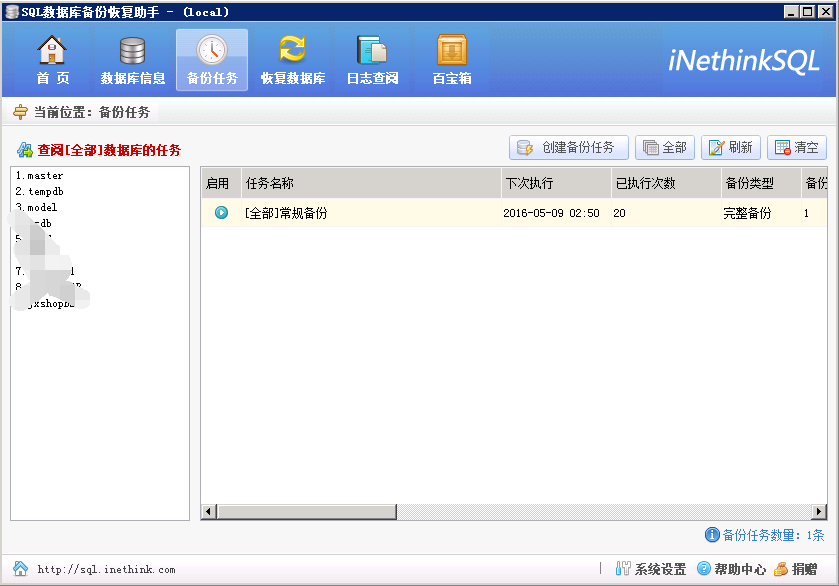Click the info icon by 备份任务数量
Image resolution: width=839 pixels, height=586 pixels.
712,535
